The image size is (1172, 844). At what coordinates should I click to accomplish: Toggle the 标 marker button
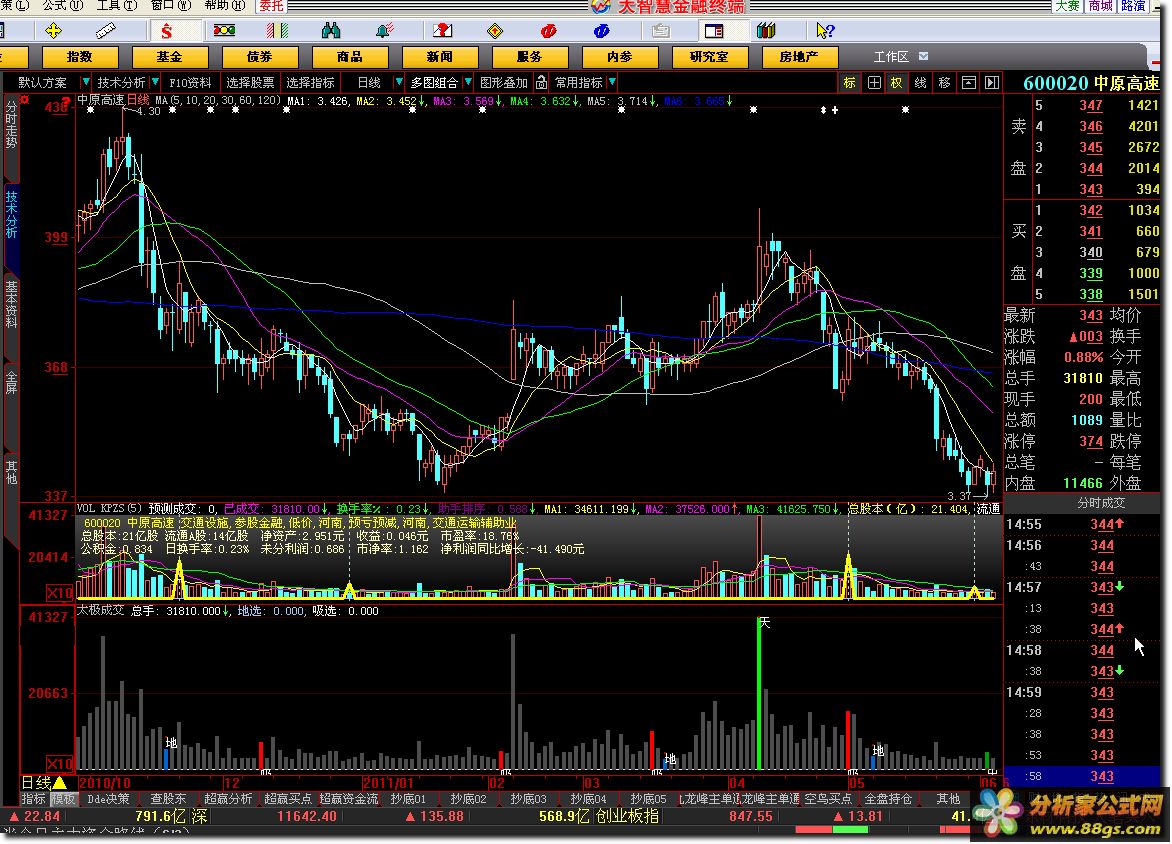[x=850, y=82]
